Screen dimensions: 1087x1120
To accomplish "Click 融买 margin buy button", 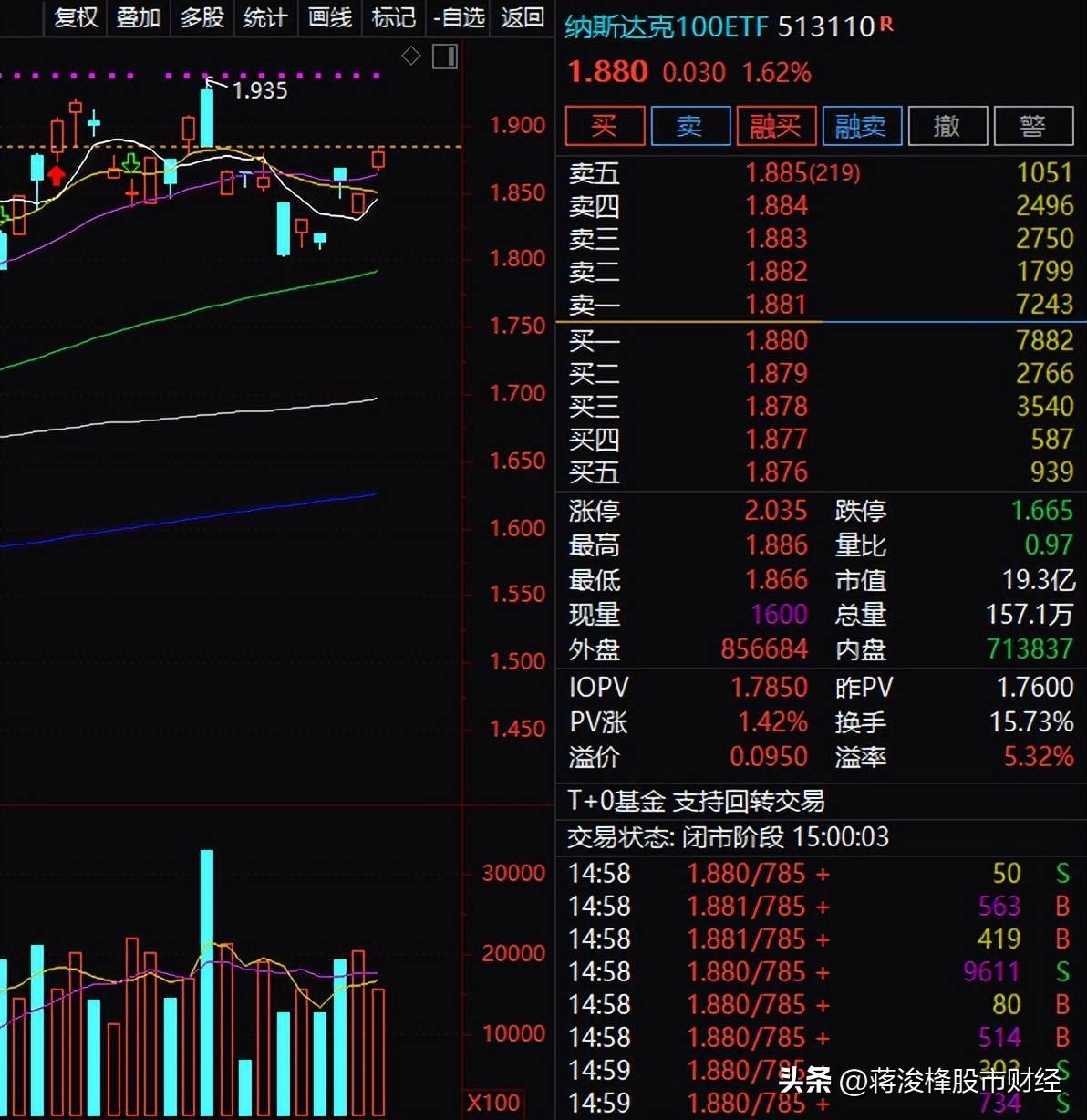I will coord(775,126).
